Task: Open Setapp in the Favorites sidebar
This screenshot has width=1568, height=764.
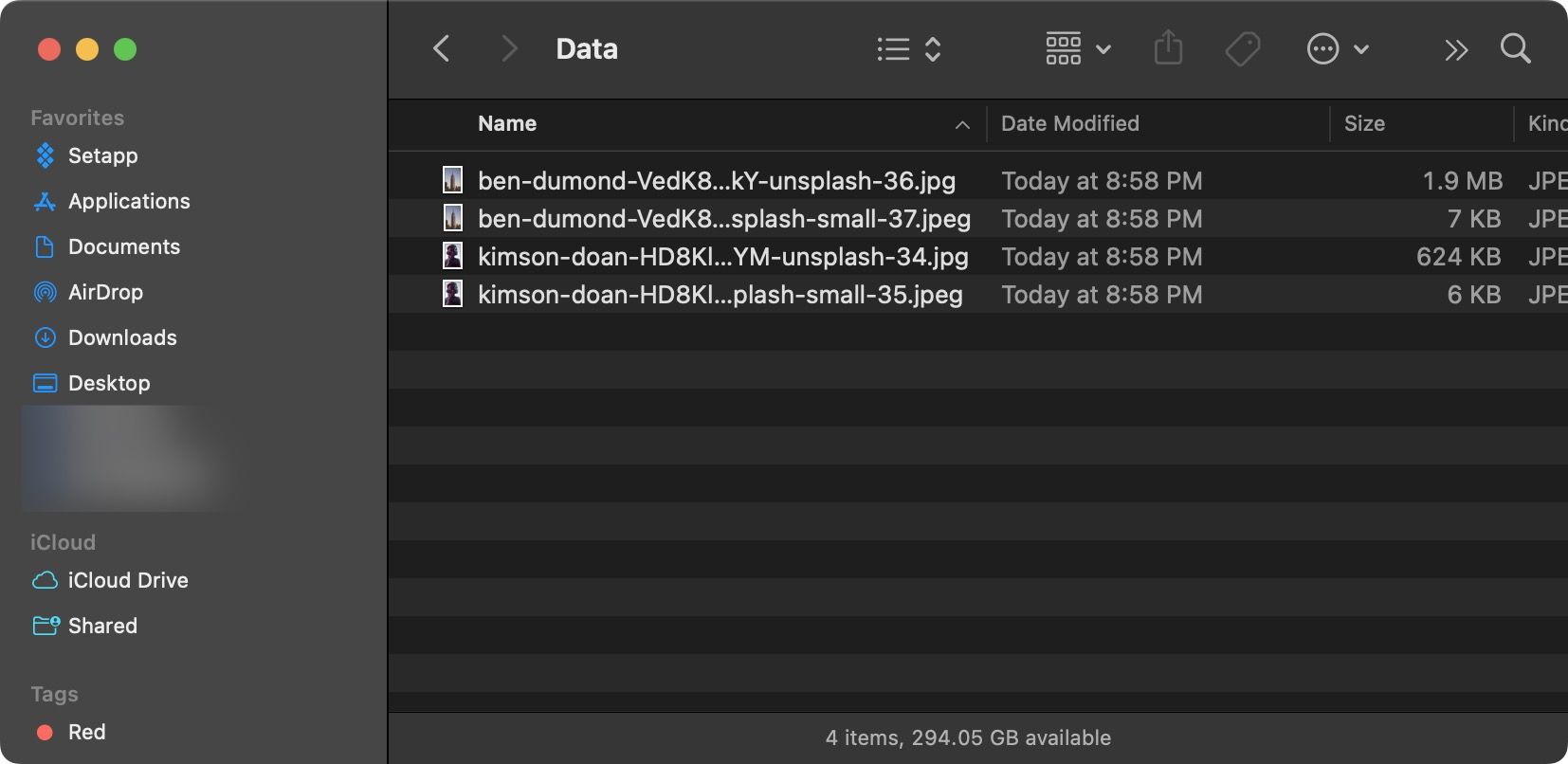Action: [x=102, y=155]
